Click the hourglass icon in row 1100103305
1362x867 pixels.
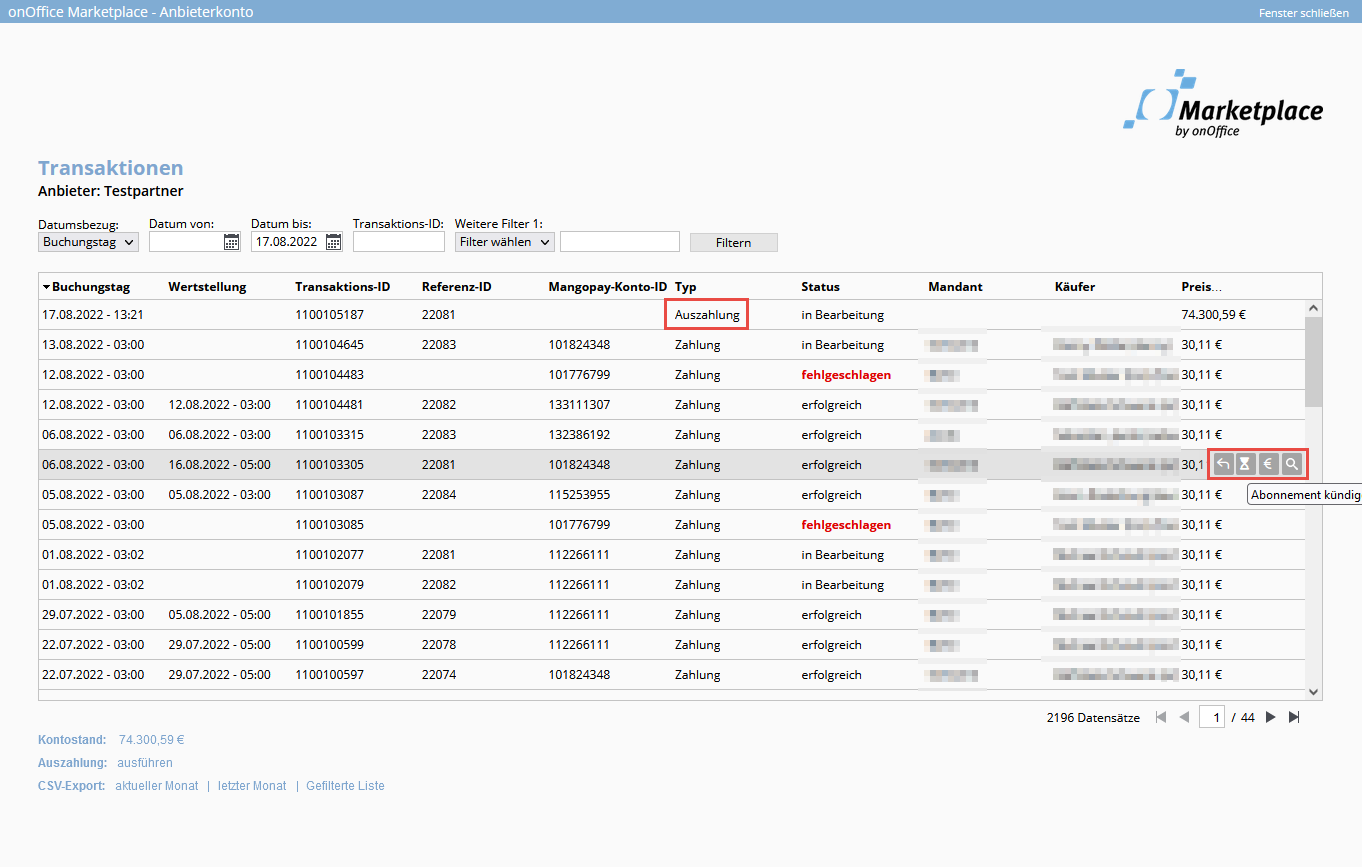[x=1245, y=464]
